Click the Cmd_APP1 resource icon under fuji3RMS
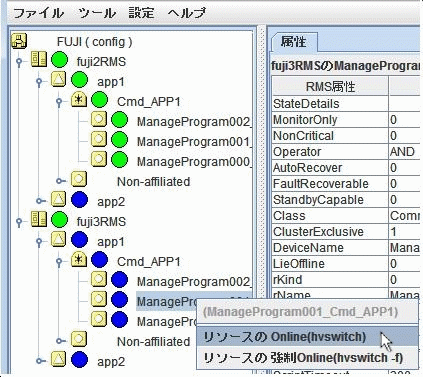 point(79,259)
